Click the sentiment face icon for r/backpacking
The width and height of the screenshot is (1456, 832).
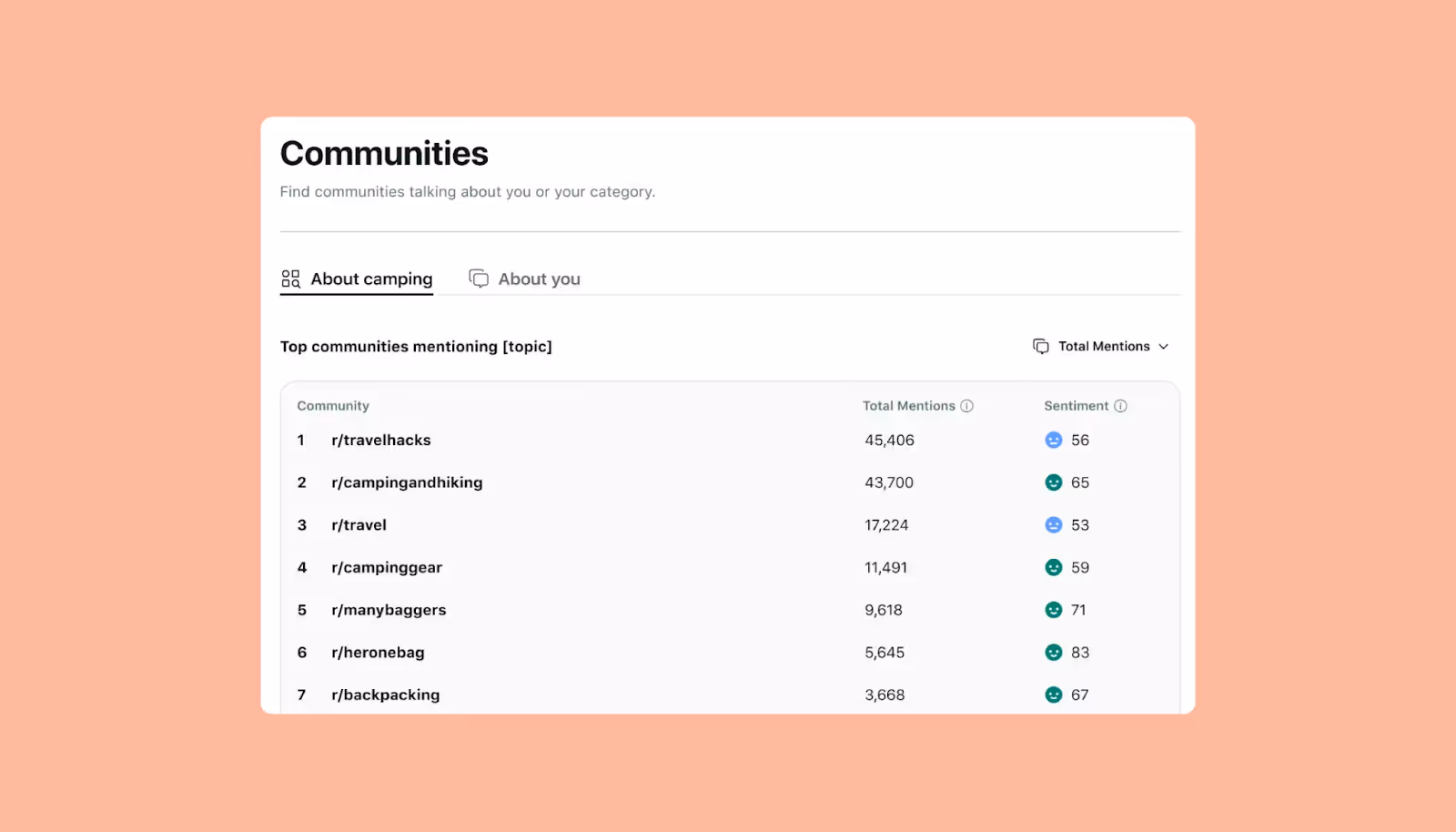(x=1054, y=694)
